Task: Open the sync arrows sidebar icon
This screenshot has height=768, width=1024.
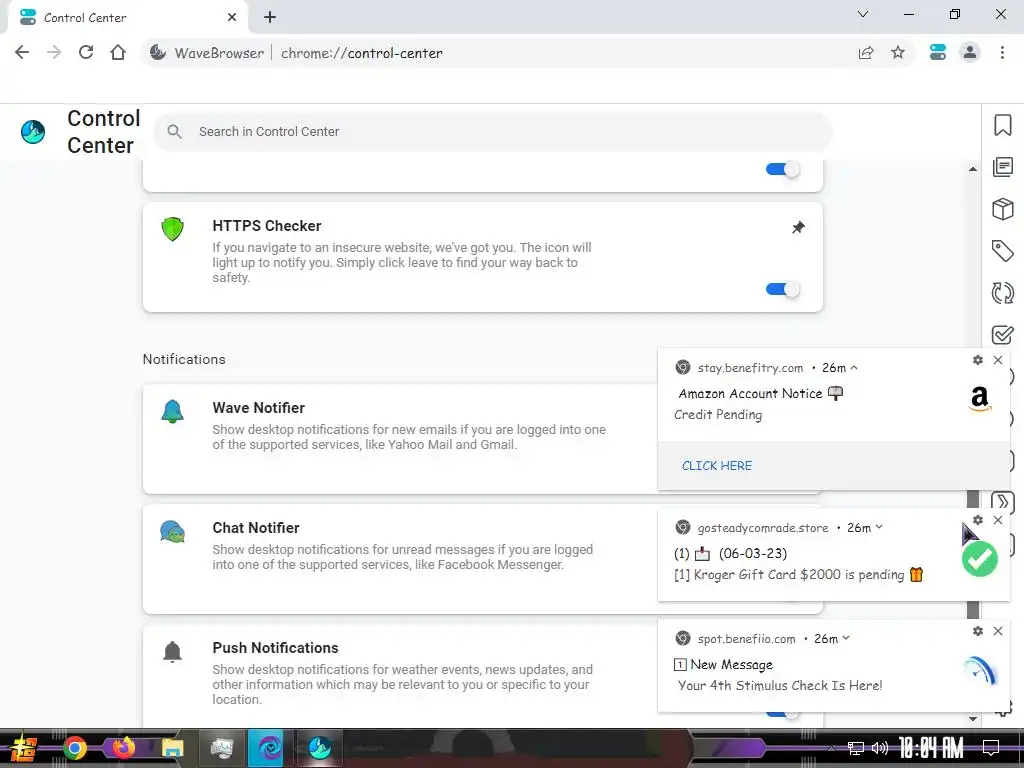Action: pyautogui.click(x=1002, y=293)
